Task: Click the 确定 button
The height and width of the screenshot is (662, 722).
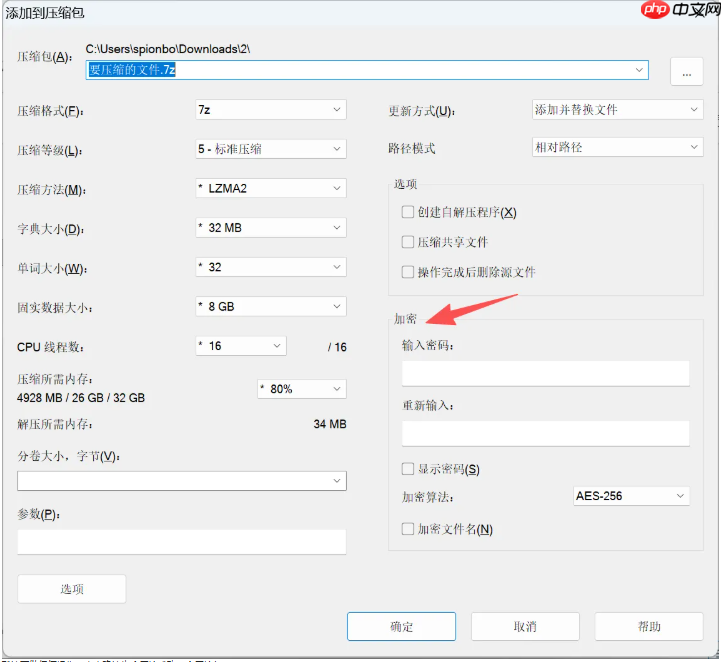Action: 402,627
